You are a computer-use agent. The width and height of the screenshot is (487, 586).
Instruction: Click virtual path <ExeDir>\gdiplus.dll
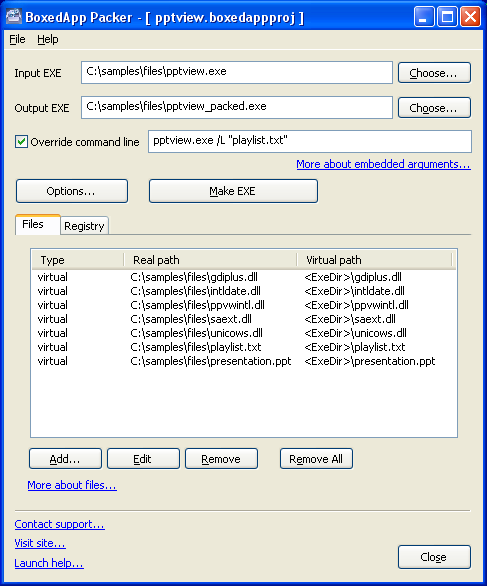coord(353,277)
